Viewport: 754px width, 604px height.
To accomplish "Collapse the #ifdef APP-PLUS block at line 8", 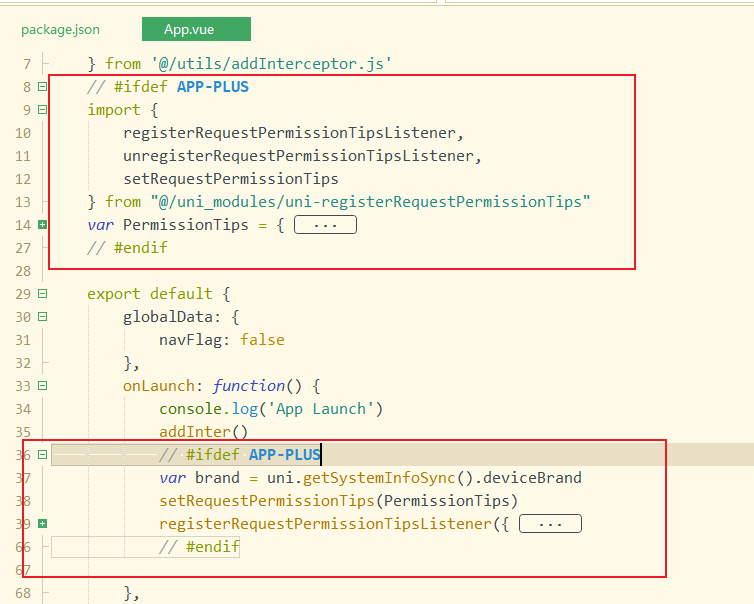I will [x=42, y=87].
